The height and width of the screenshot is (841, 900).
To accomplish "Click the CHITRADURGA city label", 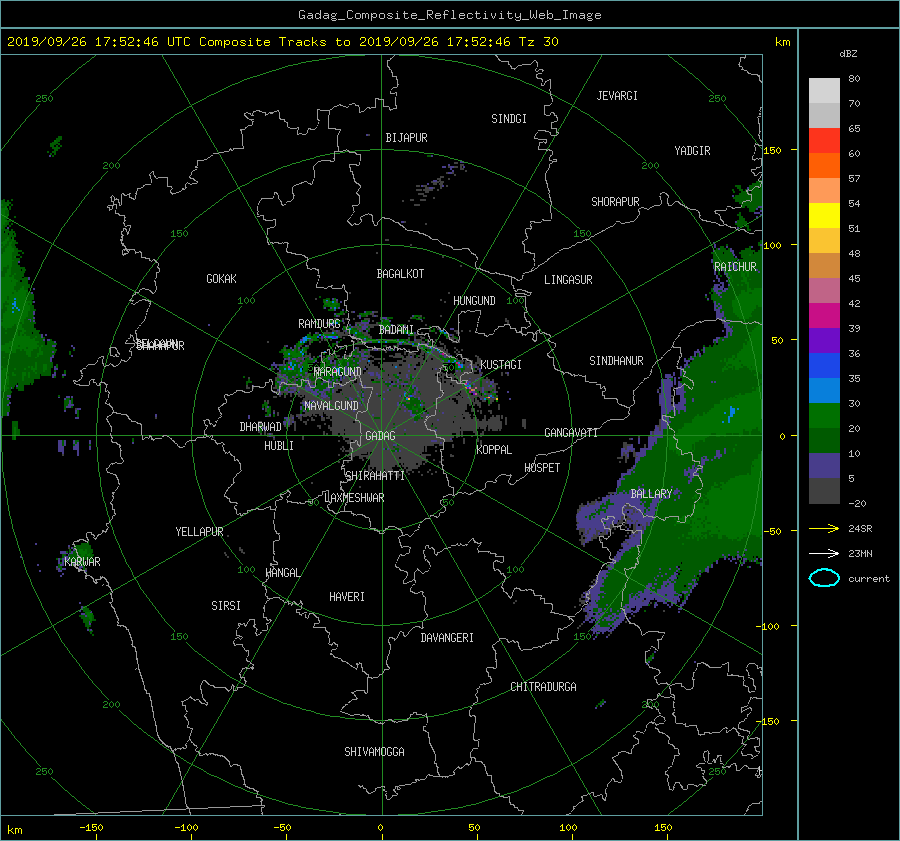I will coord(543,687).
